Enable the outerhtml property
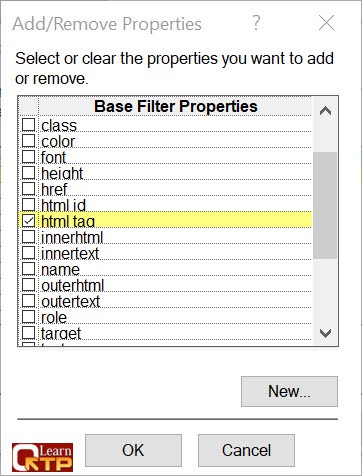Screen dimensions: 362x476 pyautogui.click(x=28, y=284)
